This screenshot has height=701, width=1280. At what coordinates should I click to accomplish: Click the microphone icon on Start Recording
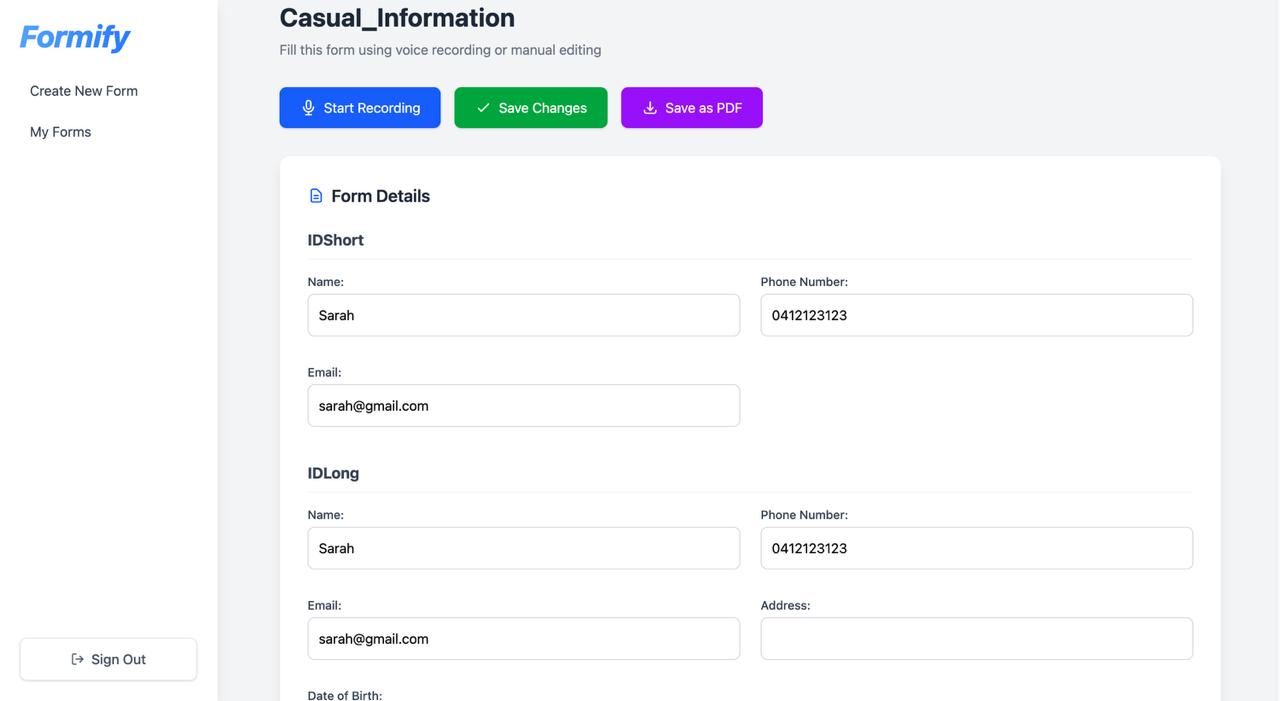[308, 108]
